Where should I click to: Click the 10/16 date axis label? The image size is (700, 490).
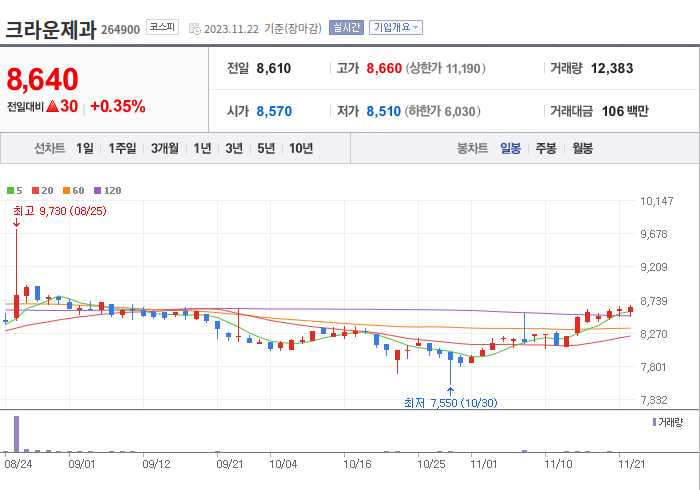point(357,464)
